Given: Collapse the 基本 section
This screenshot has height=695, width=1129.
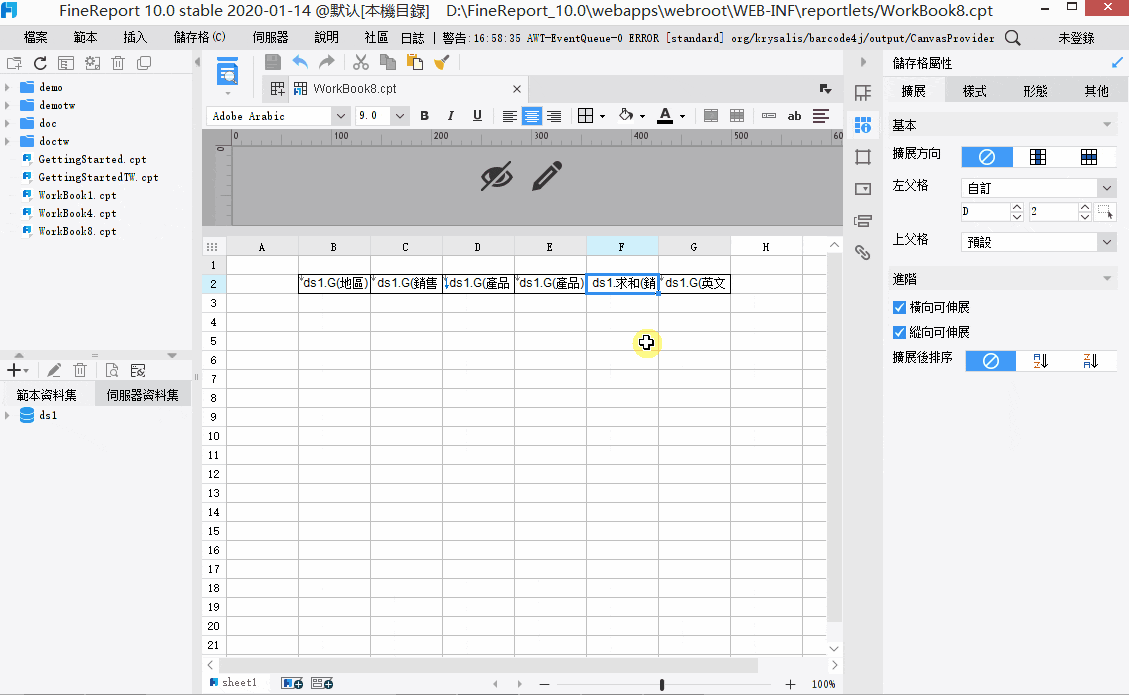Looking at the screenshot, I should pos(1107,125).
